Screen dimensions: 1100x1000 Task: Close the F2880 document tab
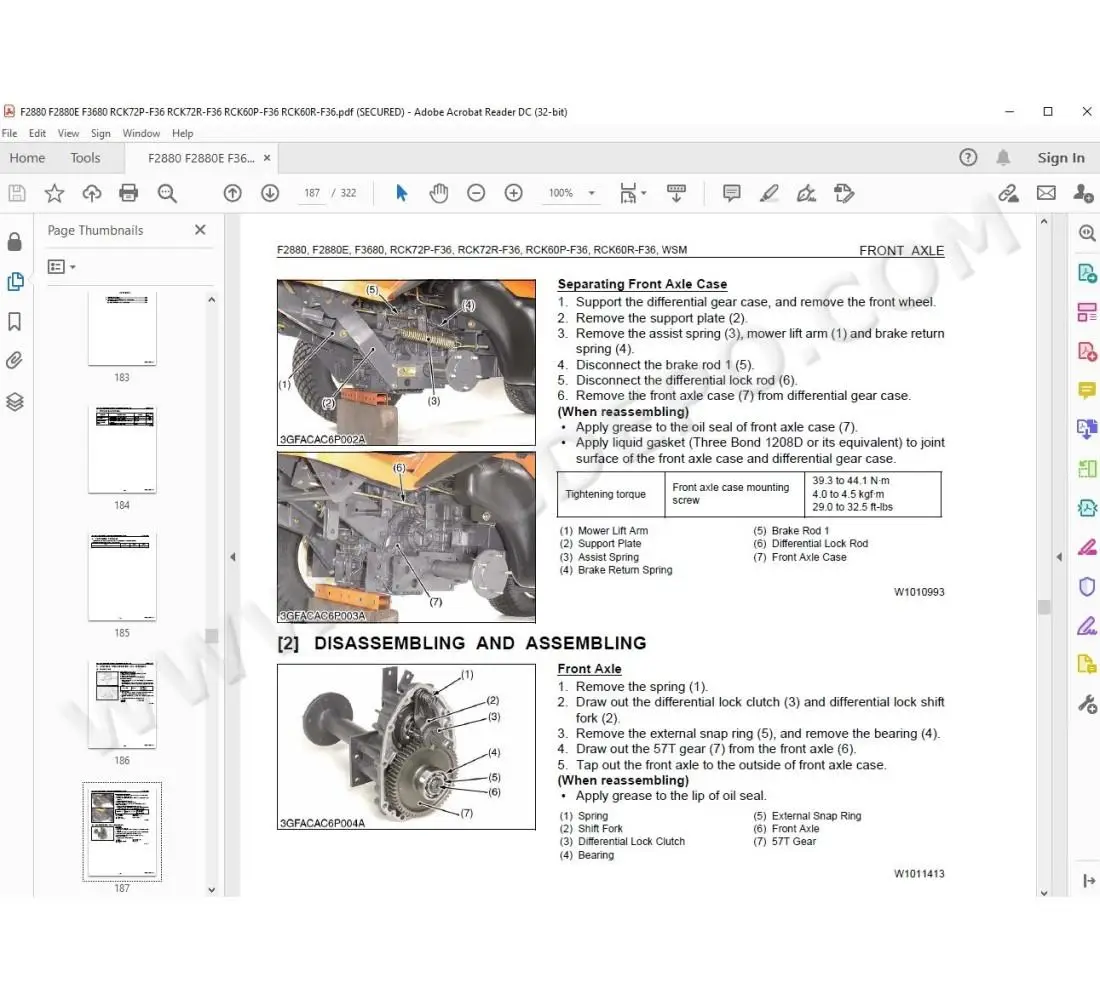(267, 158)
